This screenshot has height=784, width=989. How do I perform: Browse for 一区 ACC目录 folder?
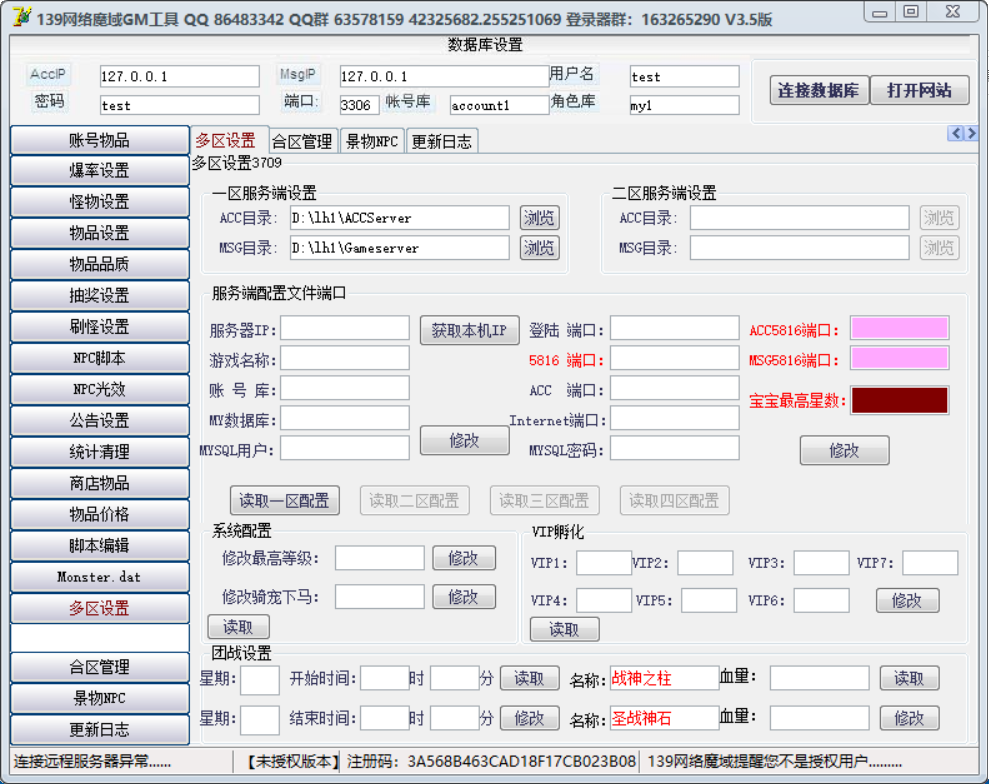539,218
